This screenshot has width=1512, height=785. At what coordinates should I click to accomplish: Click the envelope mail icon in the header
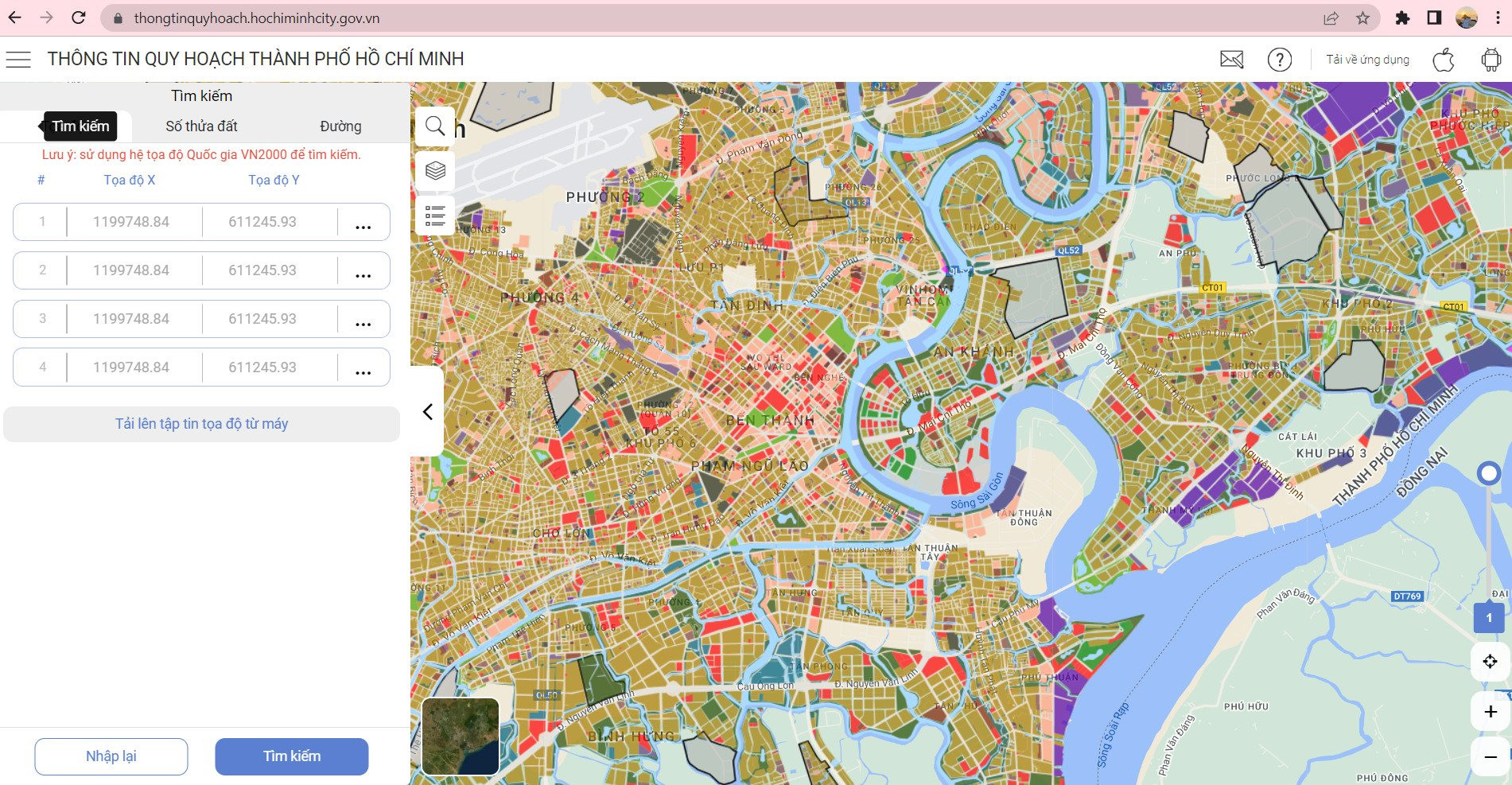tap(1231, 60)
